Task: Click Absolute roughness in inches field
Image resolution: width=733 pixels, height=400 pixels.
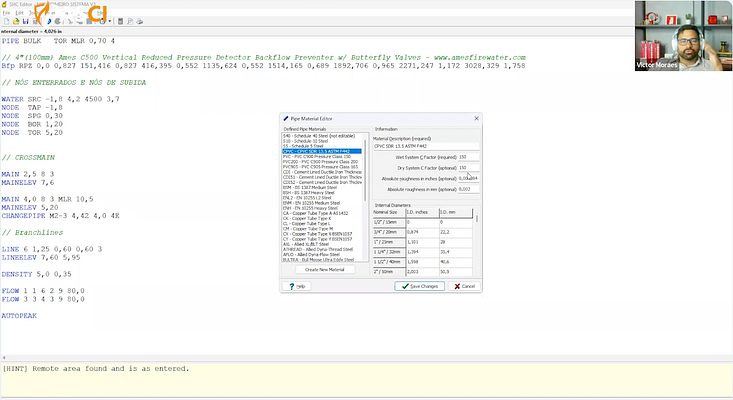Action: coord(468,179)
